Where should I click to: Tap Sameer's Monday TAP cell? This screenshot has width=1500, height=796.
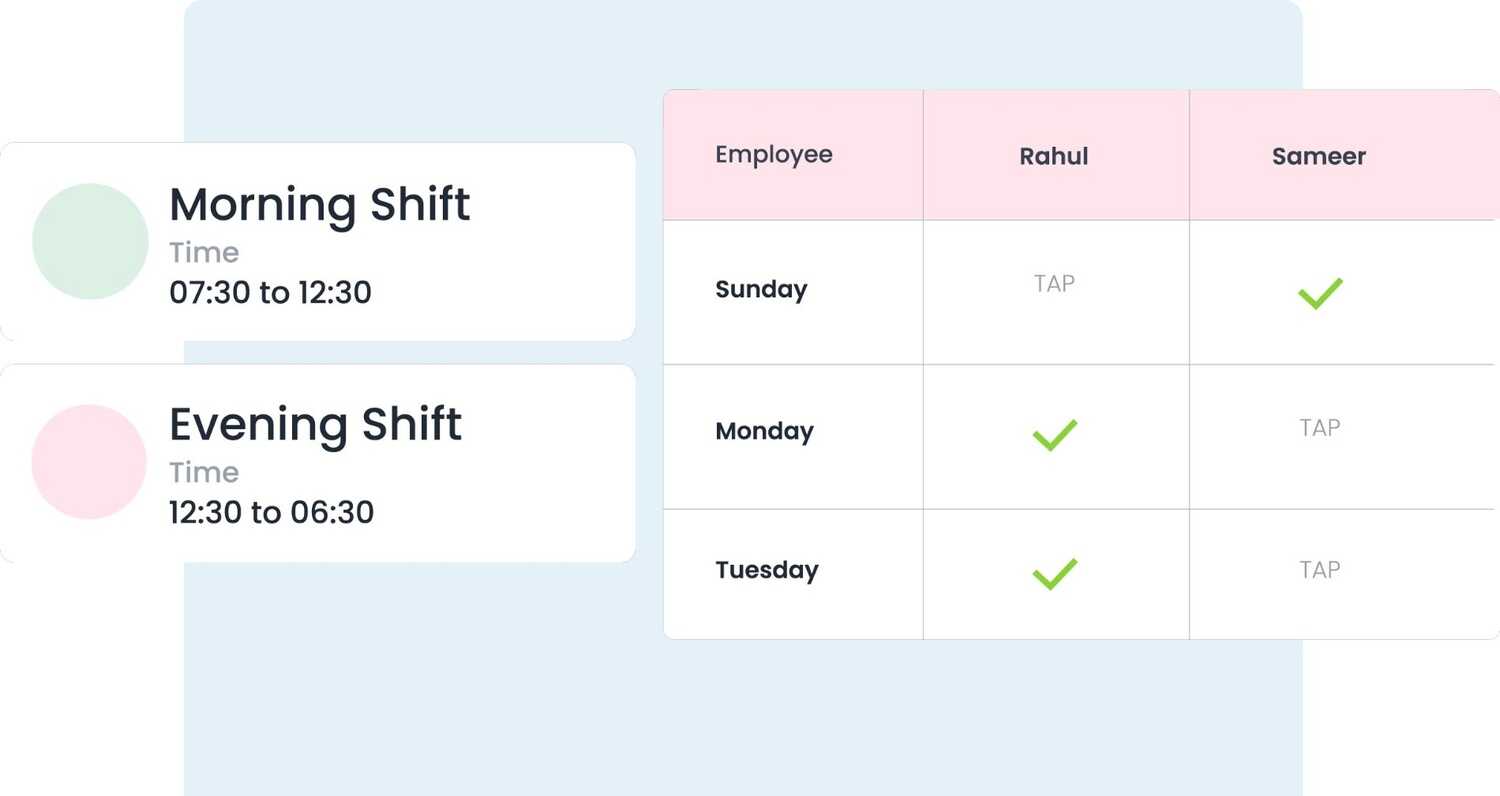pos(1319,428)
